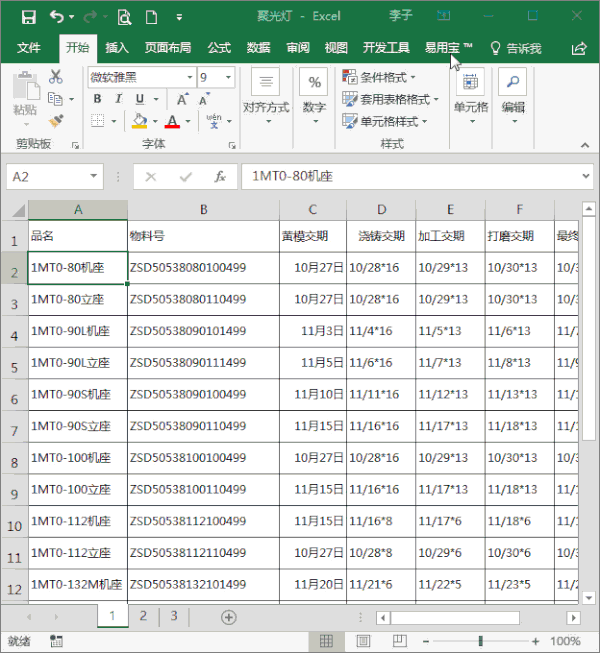Apply yellow fill color bucket

point(139,121)
